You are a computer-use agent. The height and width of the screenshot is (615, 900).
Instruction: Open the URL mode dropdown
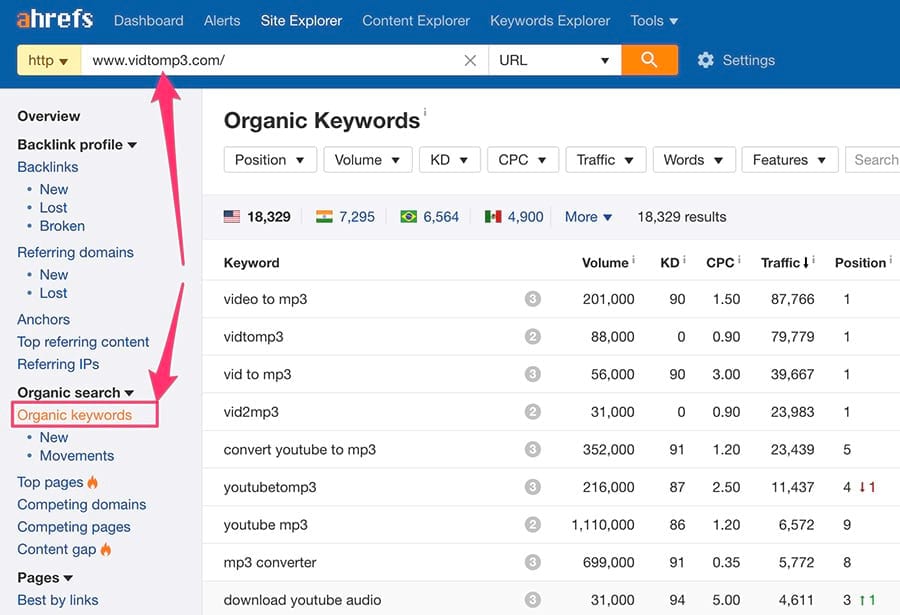tap(554, 60)
